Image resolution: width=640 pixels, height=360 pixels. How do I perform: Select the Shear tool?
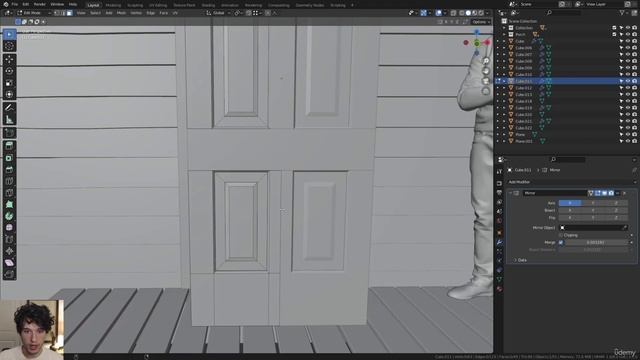pyautogui.click(x=9, y=263)
